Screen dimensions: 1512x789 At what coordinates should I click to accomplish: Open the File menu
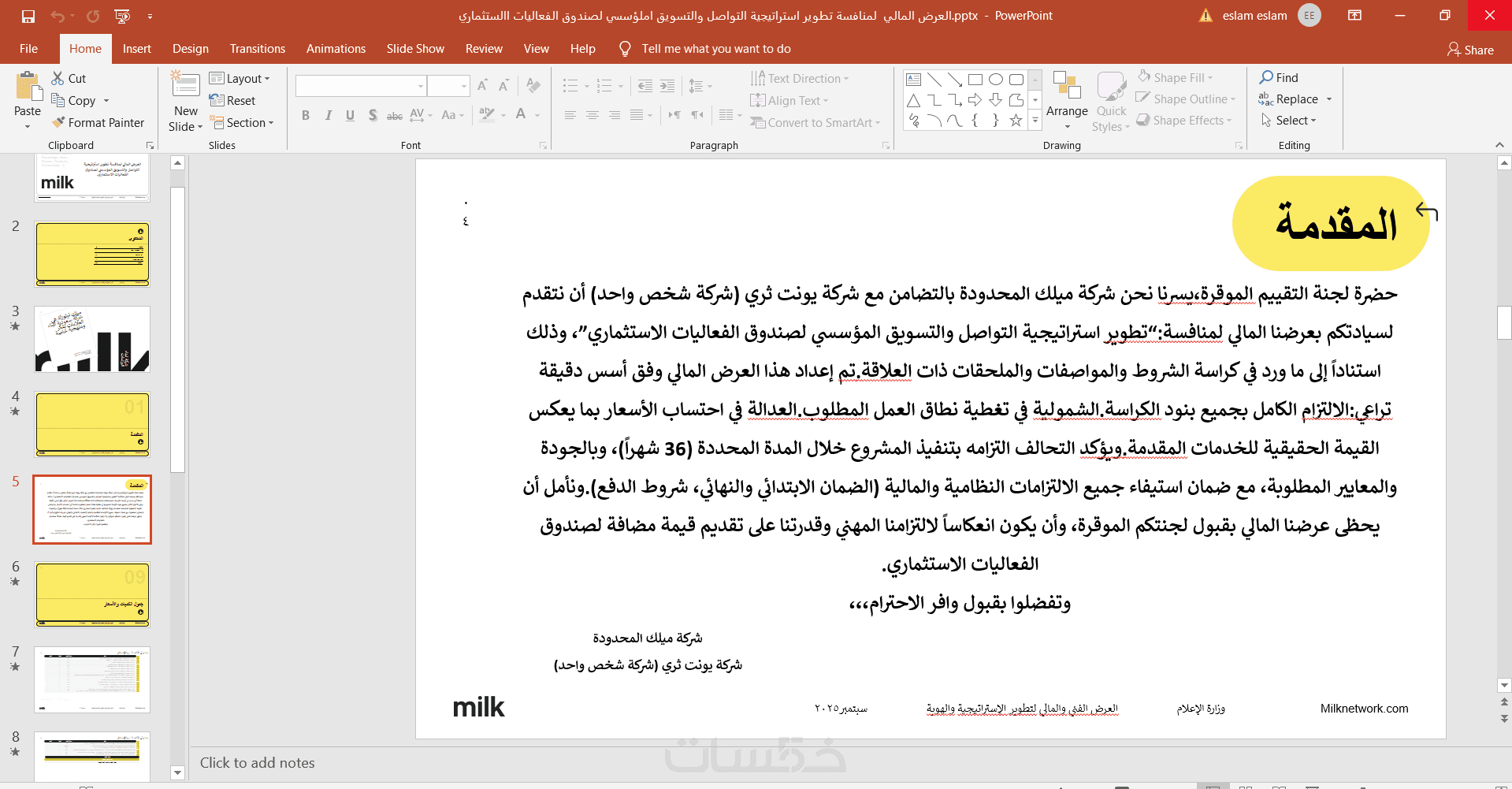pyautogui.click(x=28, y=49)
